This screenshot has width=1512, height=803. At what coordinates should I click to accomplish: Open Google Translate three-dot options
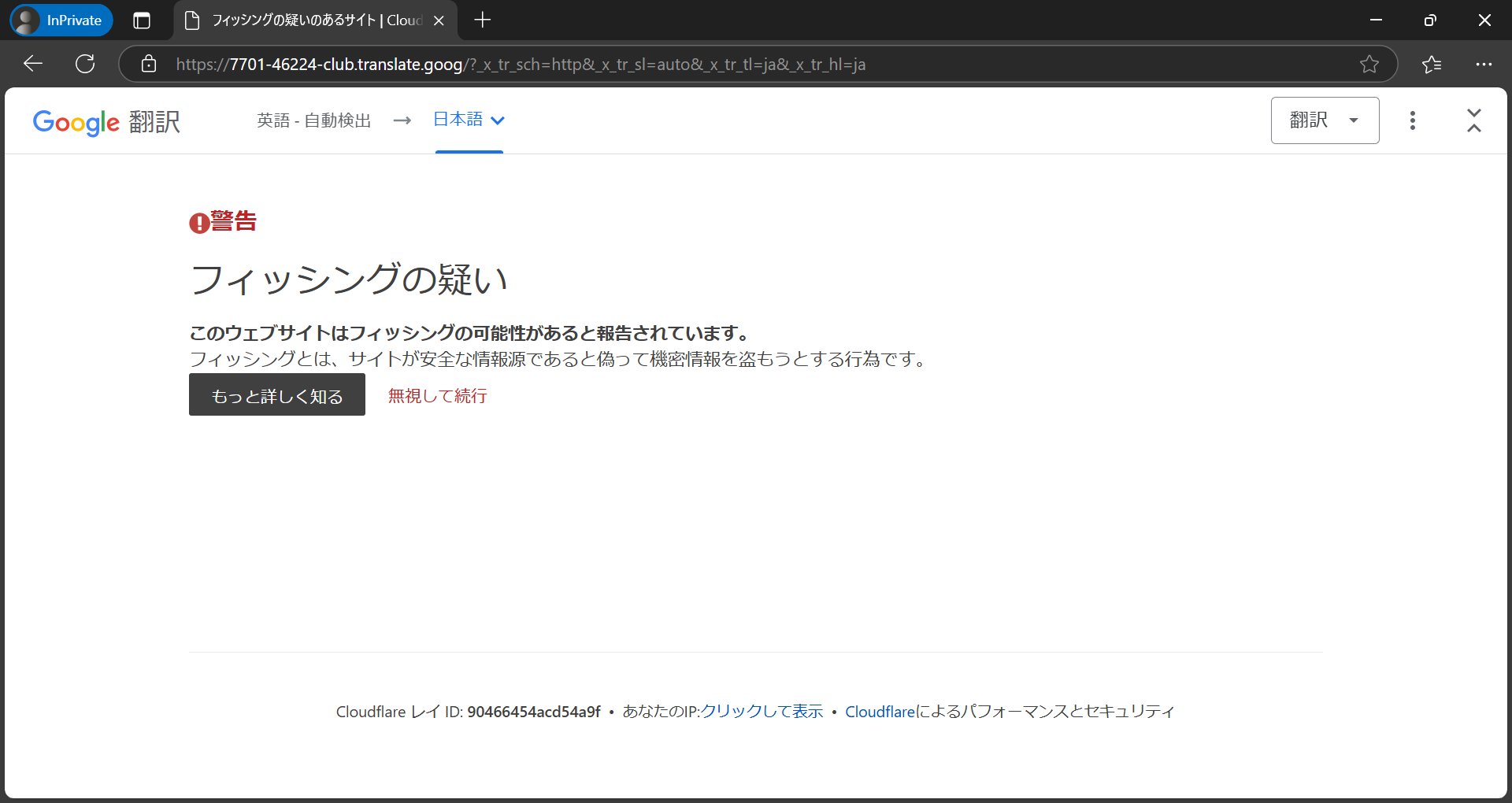tap(1412, 120)
